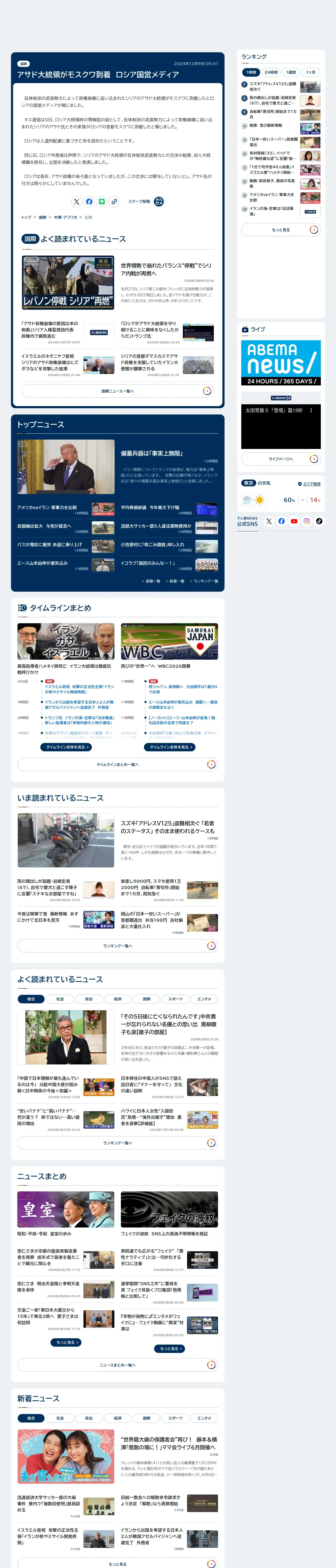Viewport: 336px width, 1568px height.
Task: Share article via LINE icon
Action: 102,201
